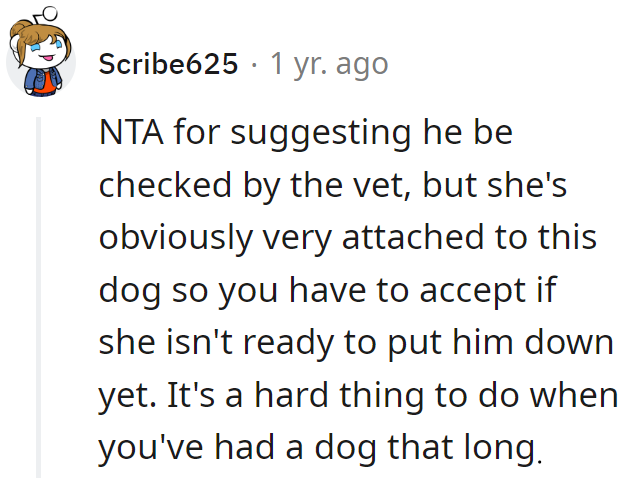Open Scribe625's avatar profile picture
Image resolution: width=629 pixels, height=478 pixels.
click(41, 53)
